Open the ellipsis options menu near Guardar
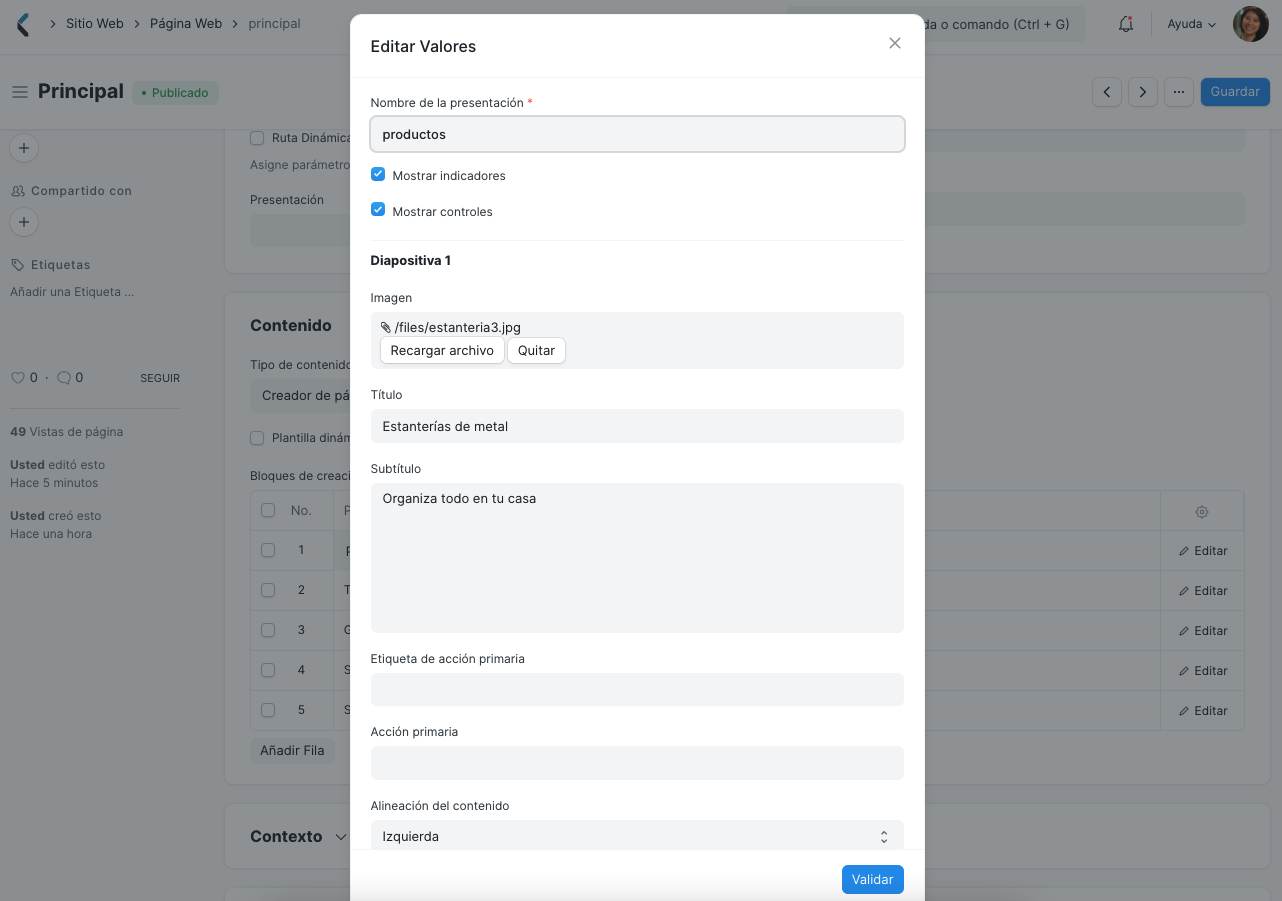 (x=1178, y=91)
